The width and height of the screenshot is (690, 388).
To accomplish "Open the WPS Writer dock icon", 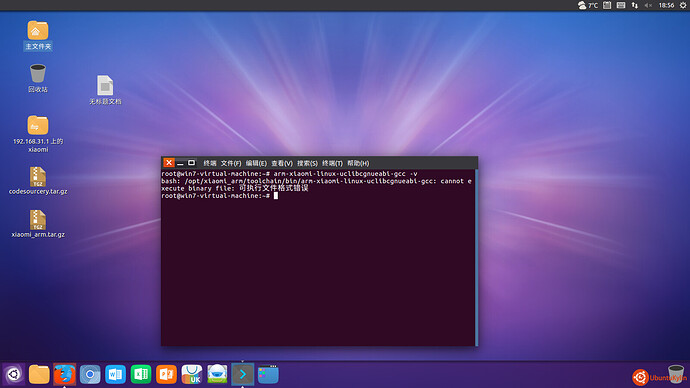I will (115, 374).
